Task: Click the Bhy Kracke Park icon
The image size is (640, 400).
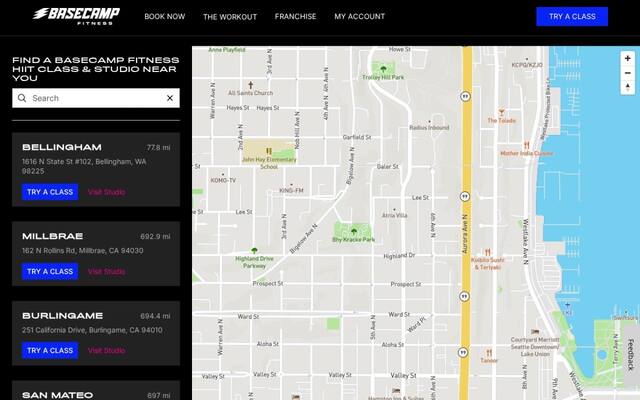Action: (x=354, y=231)
